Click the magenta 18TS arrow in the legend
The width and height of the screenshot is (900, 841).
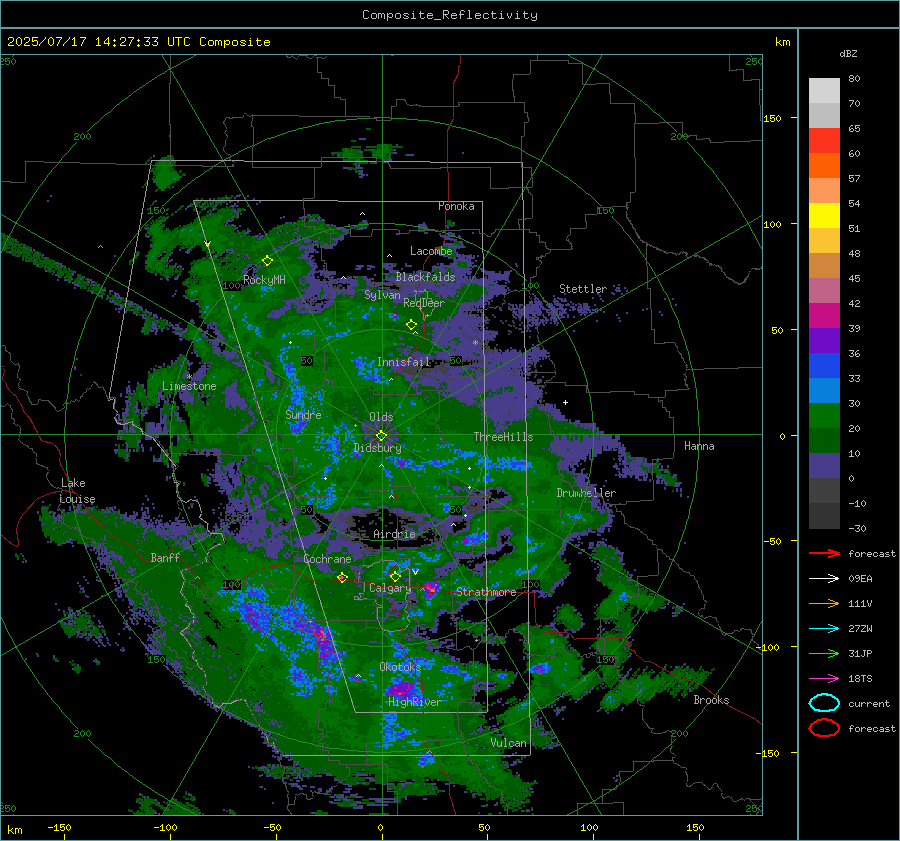(x=824, y=679)
